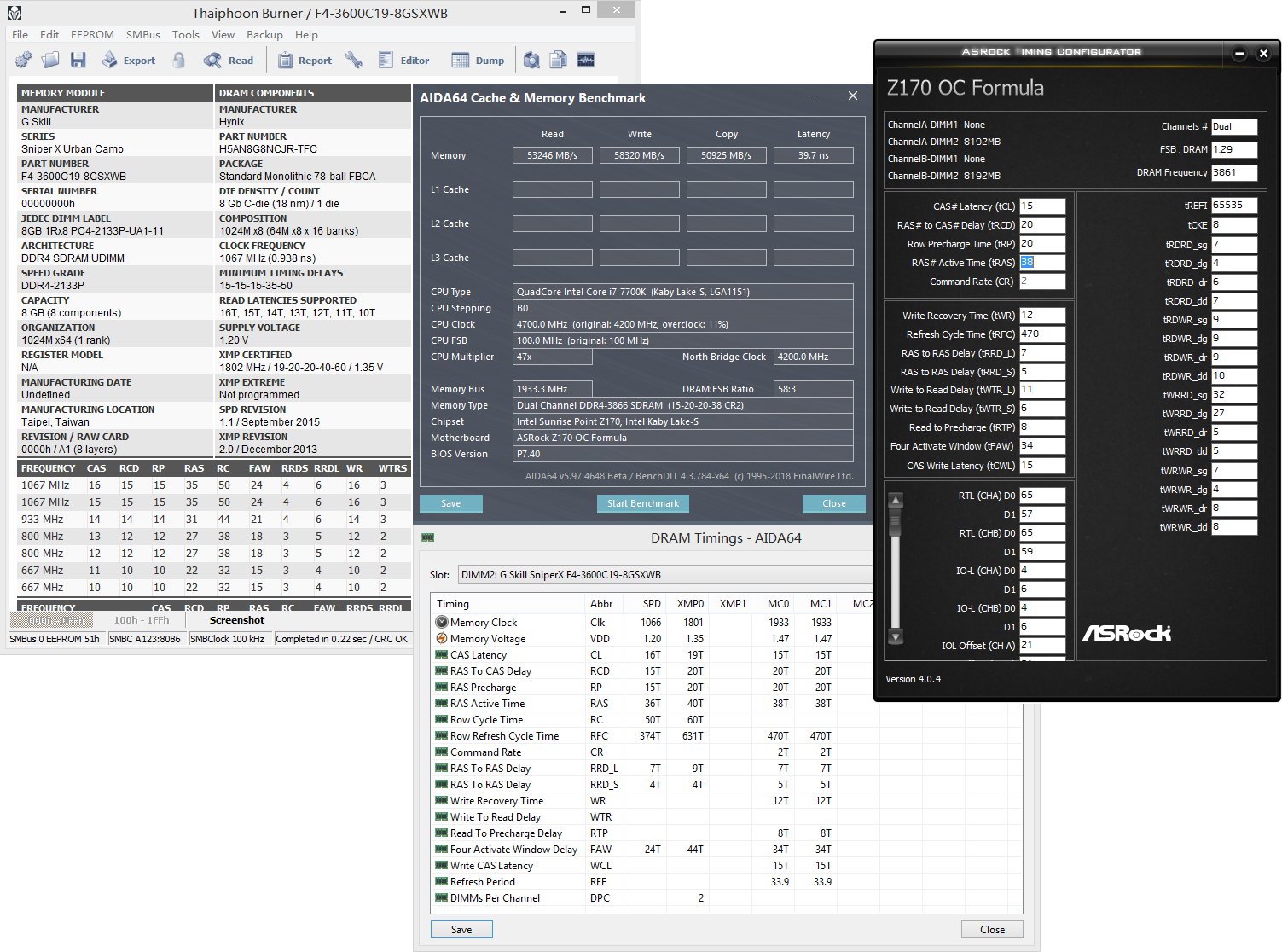This screenshot has width=1282, height=952.
Task: Click the DRAM Timings window title icon
Action: [428, 537]
